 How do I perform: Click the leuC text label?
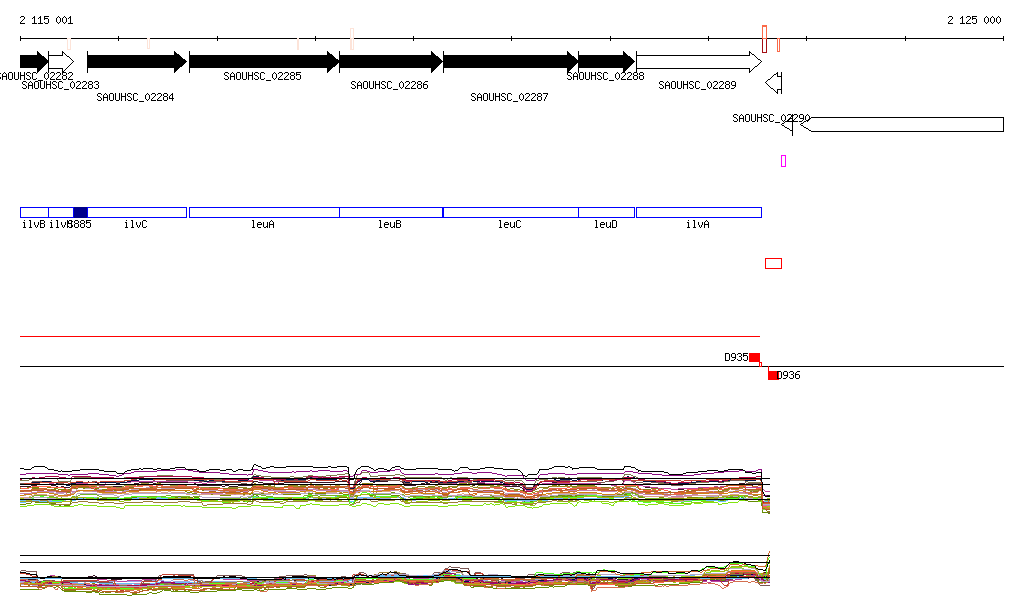click(x=509, y=225)
